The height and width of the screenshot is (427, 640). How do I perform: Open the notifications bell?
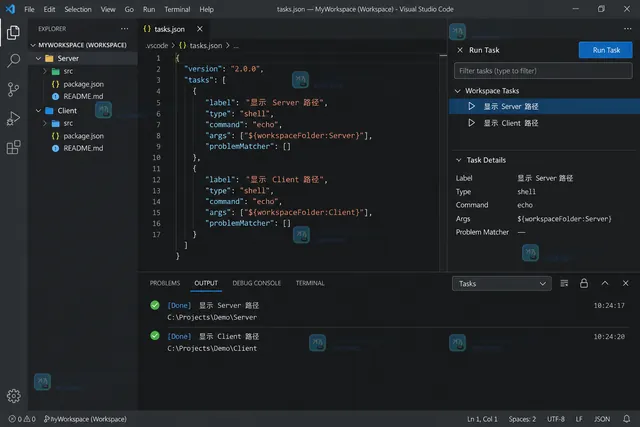pos(627,419)
